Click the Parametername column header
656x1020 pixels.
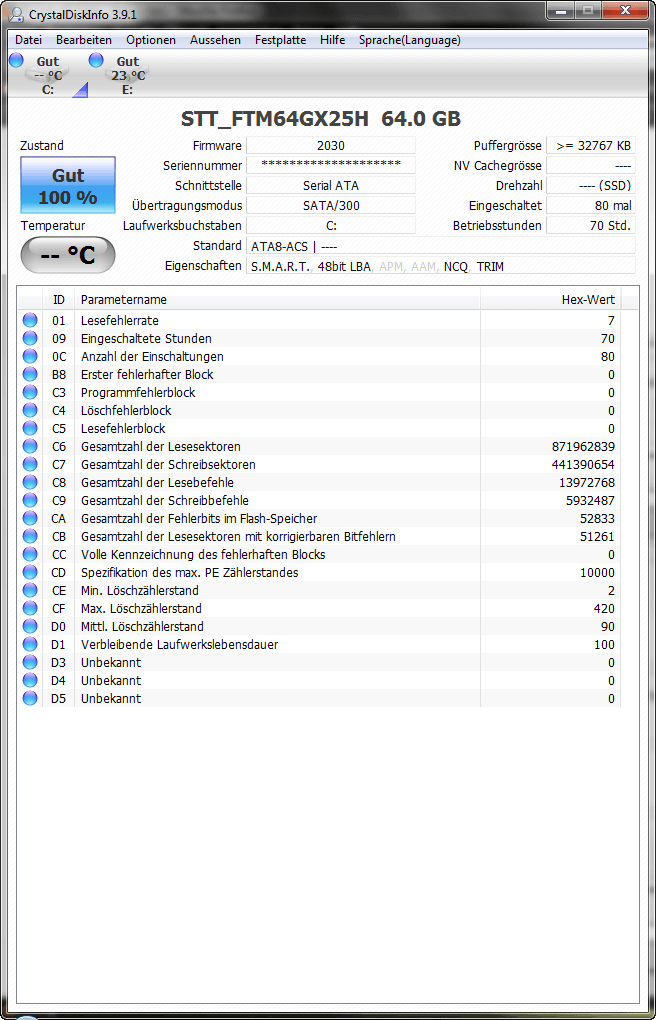pyautogui.click(x=277, y=300)
